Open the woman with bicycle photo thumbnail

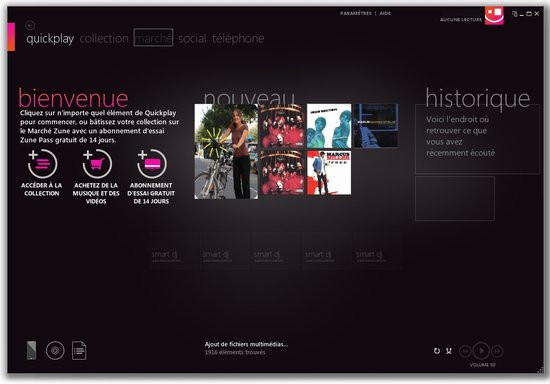coord(226,151)
